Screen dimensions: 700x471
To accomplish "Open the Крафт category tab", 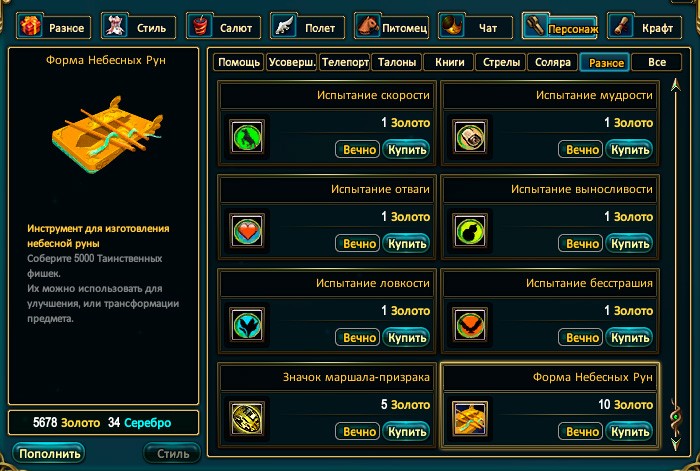I will [x=644, y=28].
